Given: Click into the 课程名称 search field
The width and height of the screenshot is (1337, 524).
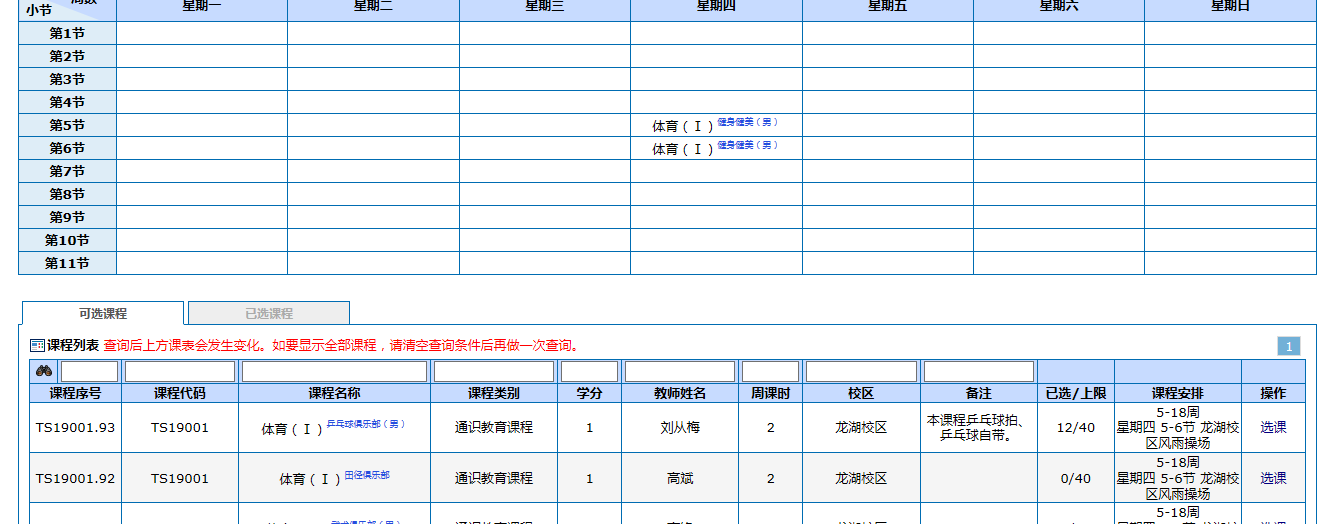Looking at the screenshot, I should pos(334,371).
